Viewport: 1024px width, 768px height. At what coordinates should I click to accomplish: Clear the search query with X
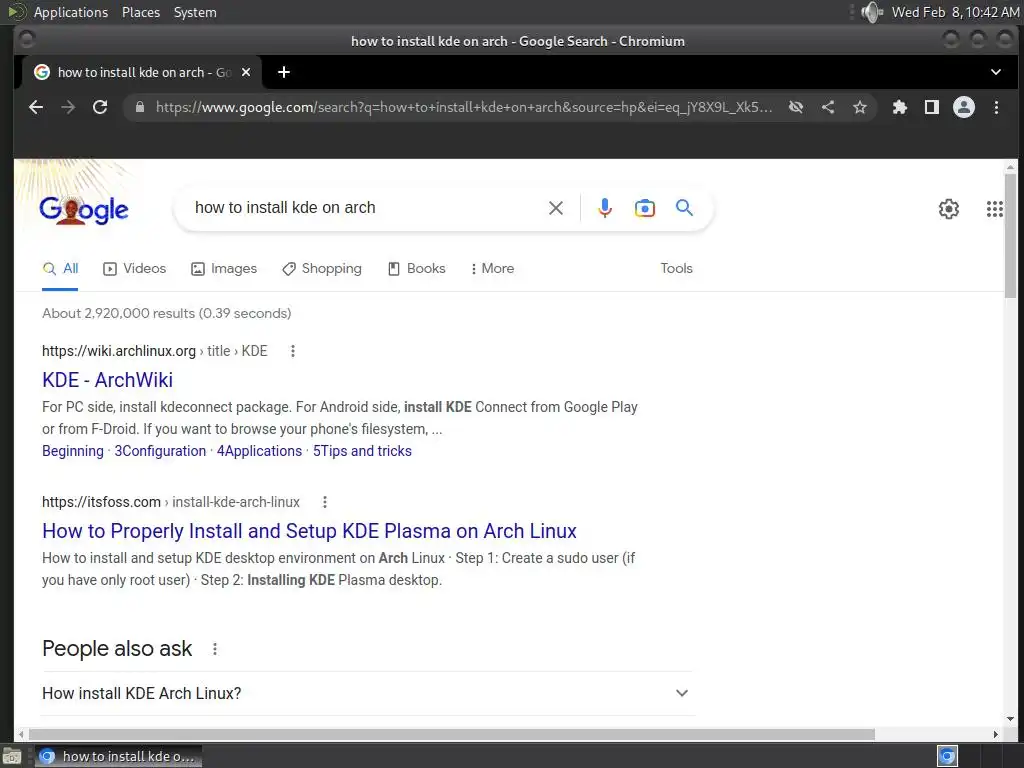click(x=556, y=208)
